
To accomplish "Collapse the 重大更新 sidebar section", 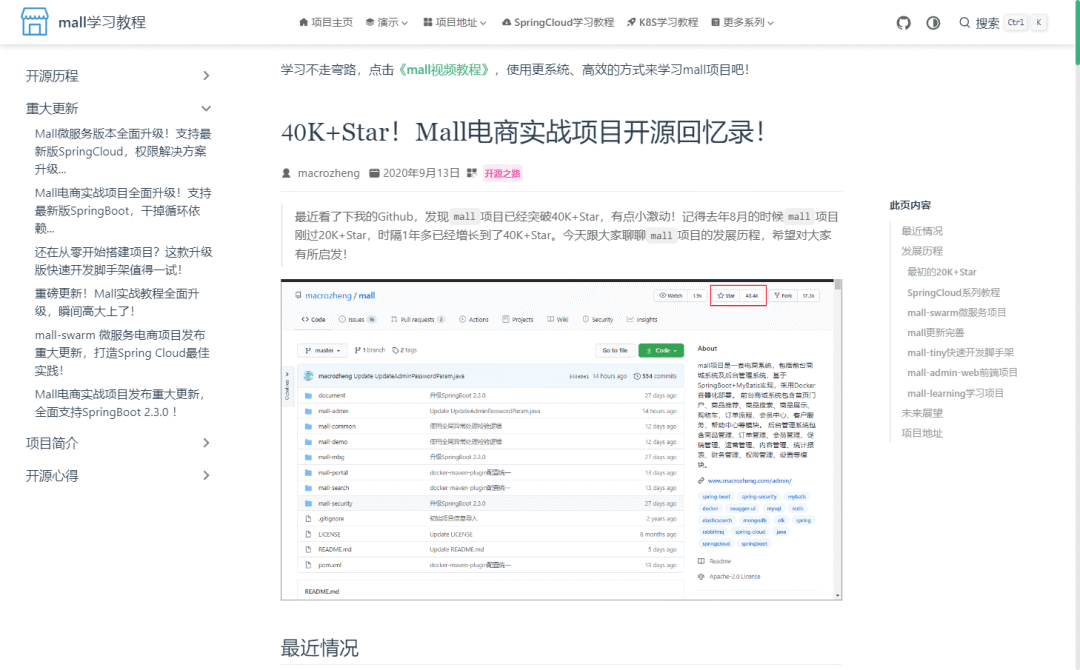I will 118,108.
